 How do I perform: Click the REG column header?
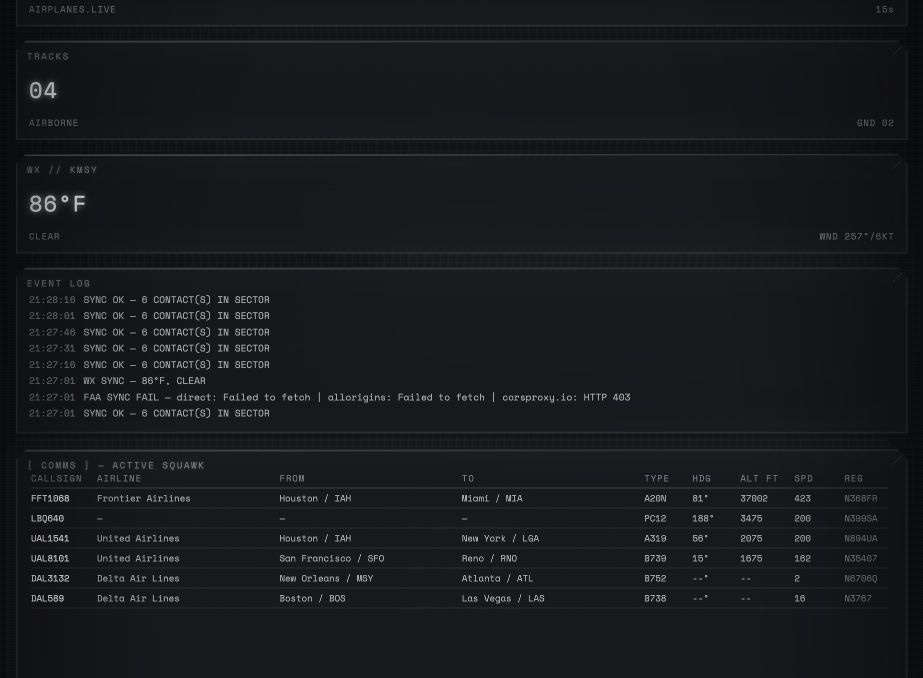pos(854,478)
